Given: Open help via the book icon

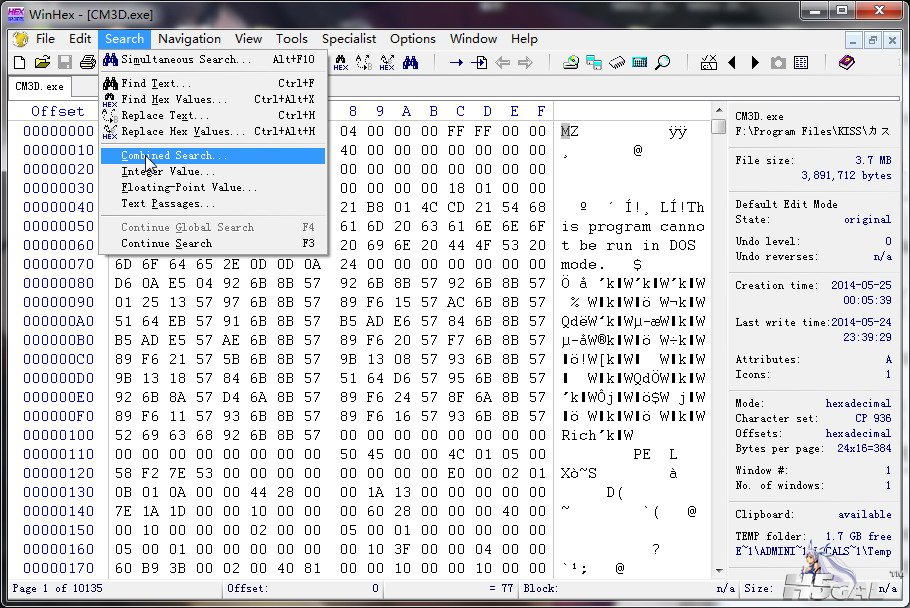Looking at the screenshot, I should (x=847, y=63).
